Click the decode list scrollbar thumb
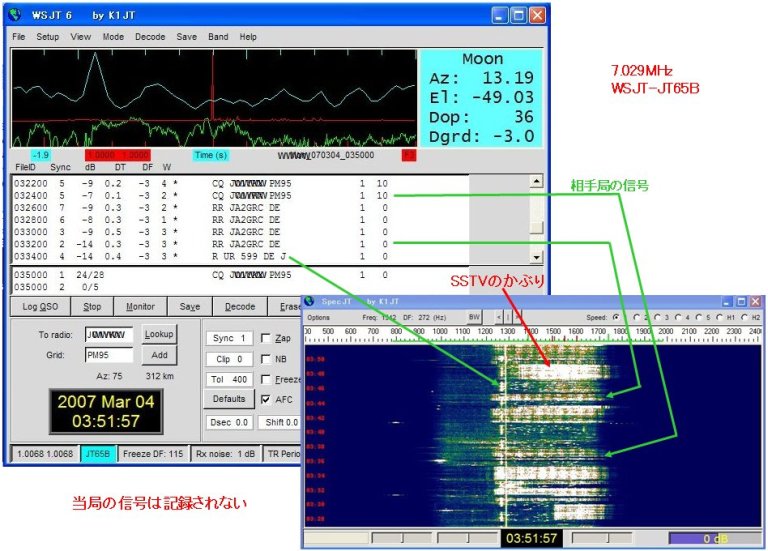Screen dimensions: 768x551 pos(537,228)
